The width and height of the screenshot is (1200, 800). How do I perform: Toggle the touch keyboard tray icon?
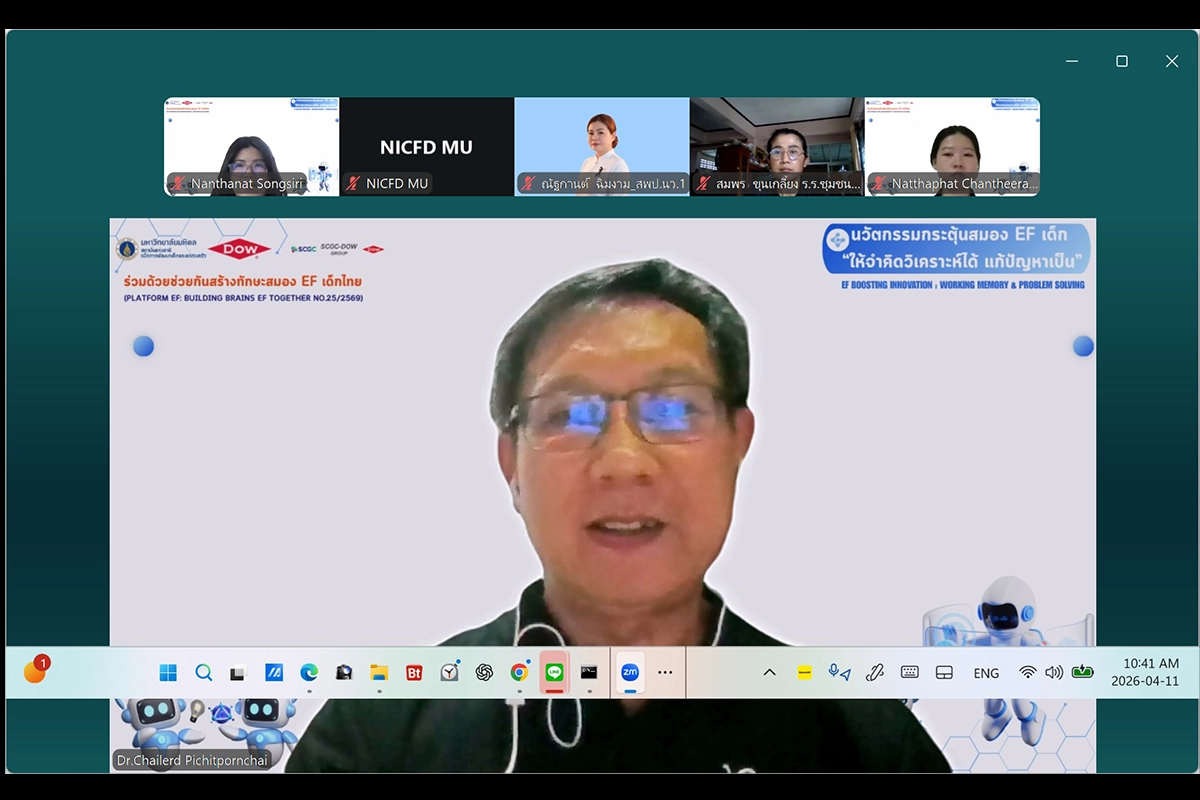click(x=909, y=673)
